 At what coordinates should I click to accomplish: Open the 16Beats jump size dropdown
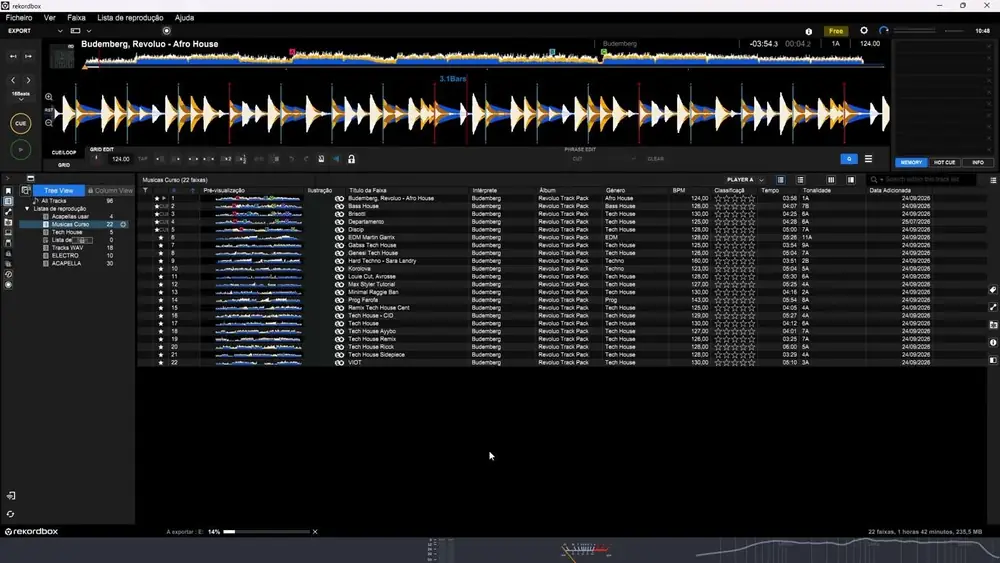(20, 96)
